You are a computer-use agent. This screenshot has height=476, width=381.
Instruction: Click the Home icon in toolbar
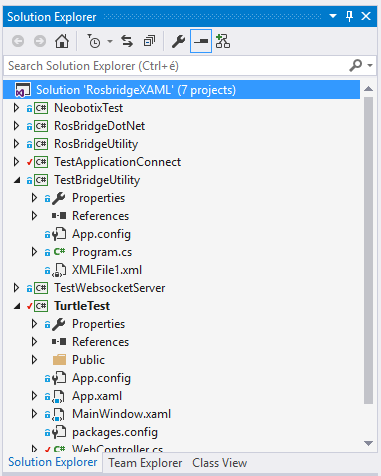point(62,41)
